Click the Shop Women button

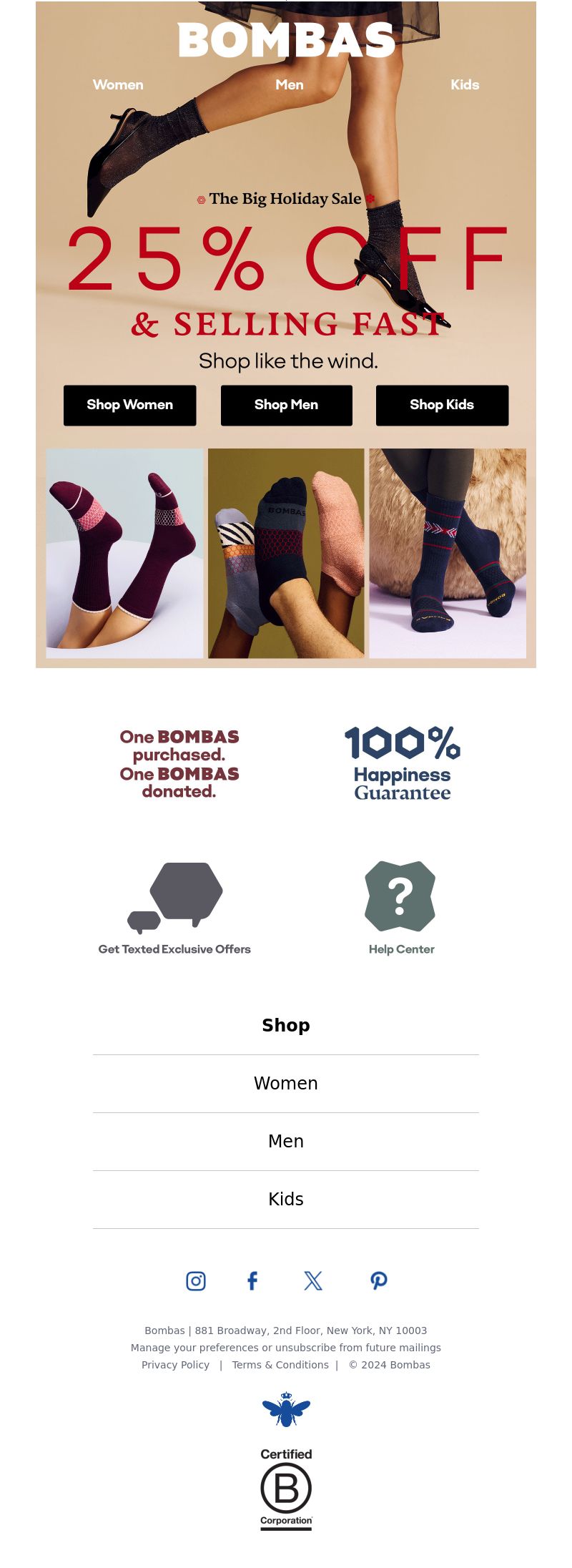coord(129,405)
